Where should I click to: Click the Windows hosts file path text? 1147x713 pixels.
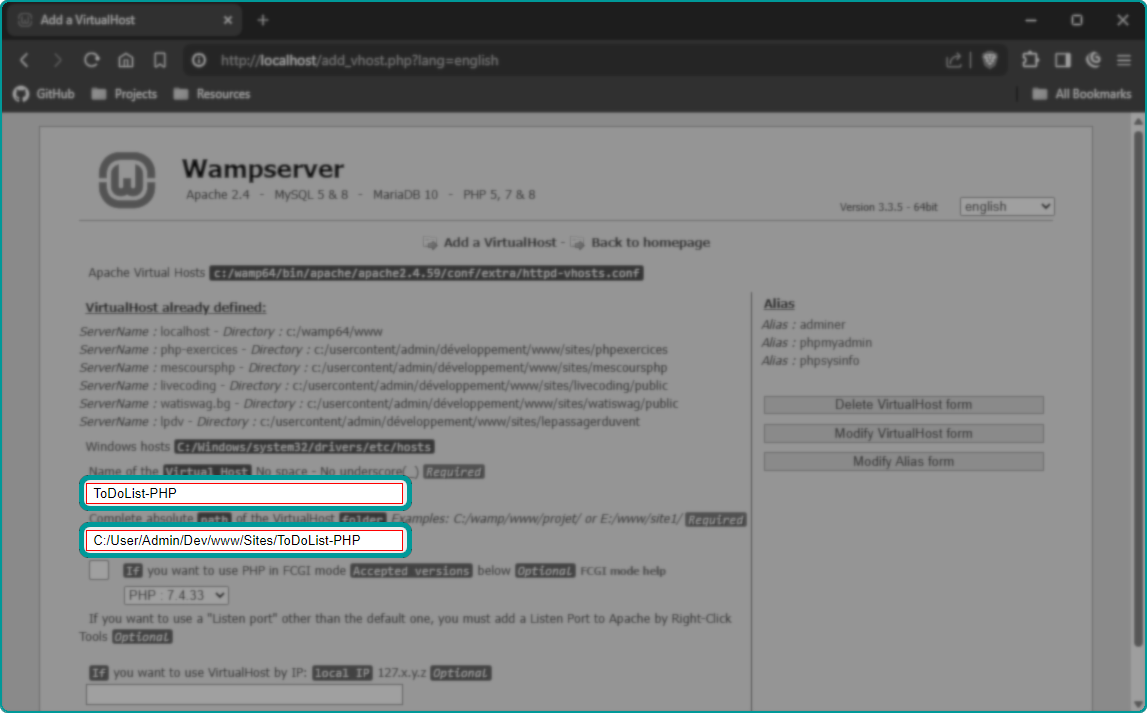tap(304, 447)
